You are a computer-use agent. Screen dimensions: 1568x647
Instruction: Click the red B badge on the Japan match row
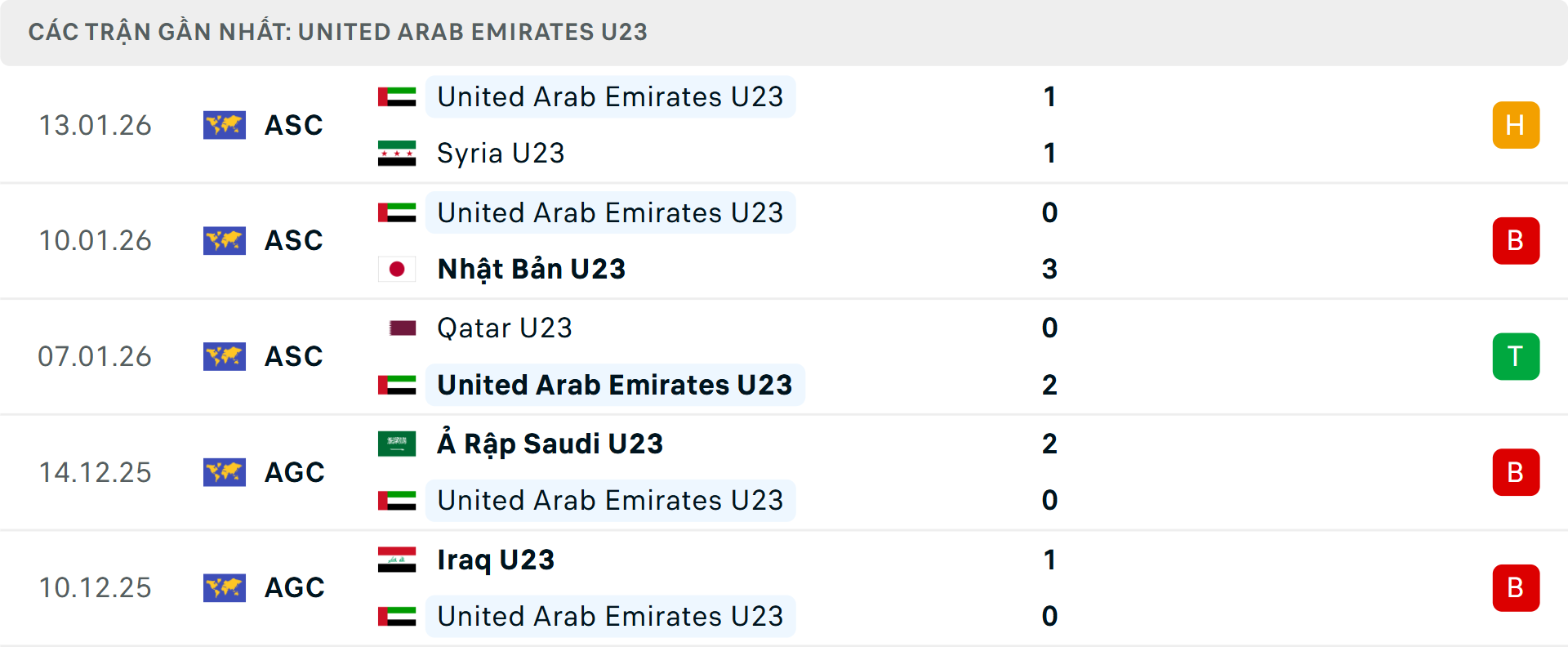tap(1516, 240)
